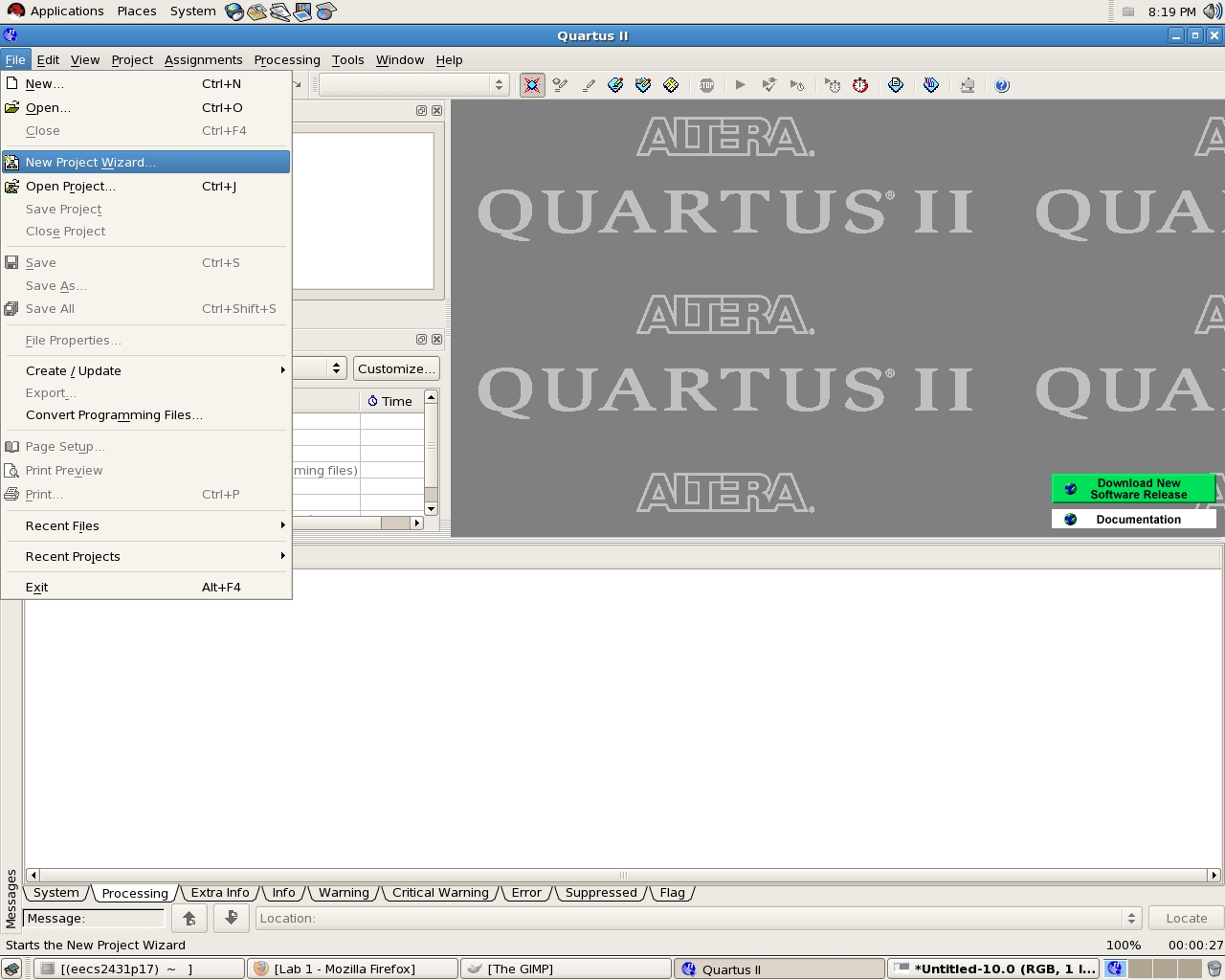
Task: Click Start Analysis & Synthesis checkmark-play icon
Action: point(768,85)
